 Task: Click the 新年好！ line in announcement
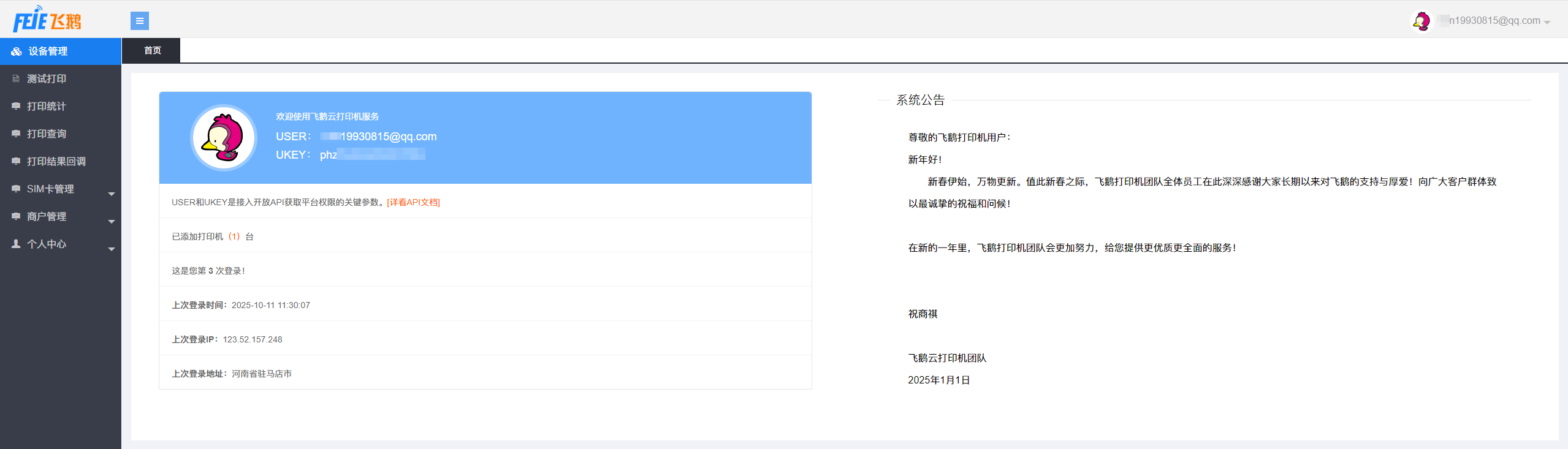[x=925, y=159]
